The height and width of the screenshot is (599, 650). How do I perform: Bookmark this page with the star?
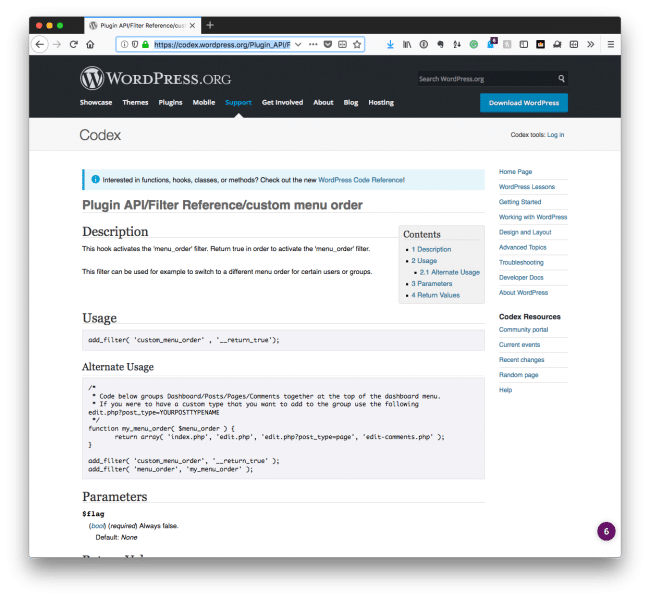tap(357, 44)
